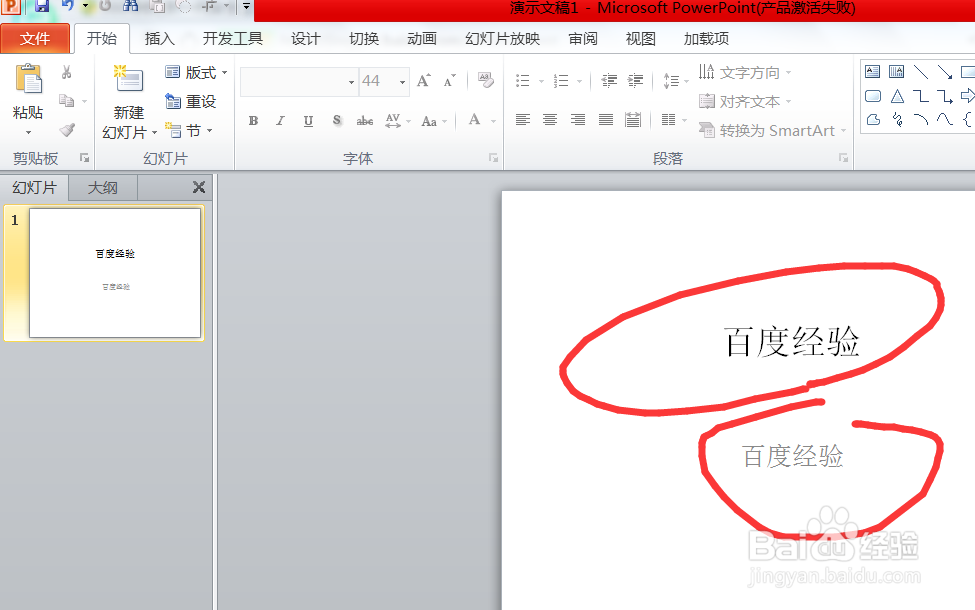Switch to the Design (设计) tab
This screenshot has height=610, width=975.
[305, 39]
